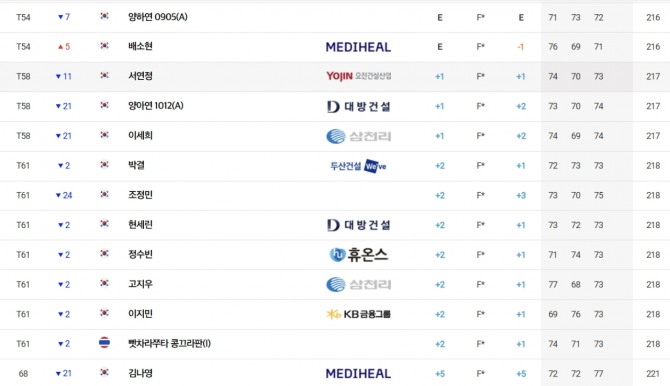Click the 대방건설 logo beside 양아연 1012(A)
The image size is (670, 386).
pos(359,106)
